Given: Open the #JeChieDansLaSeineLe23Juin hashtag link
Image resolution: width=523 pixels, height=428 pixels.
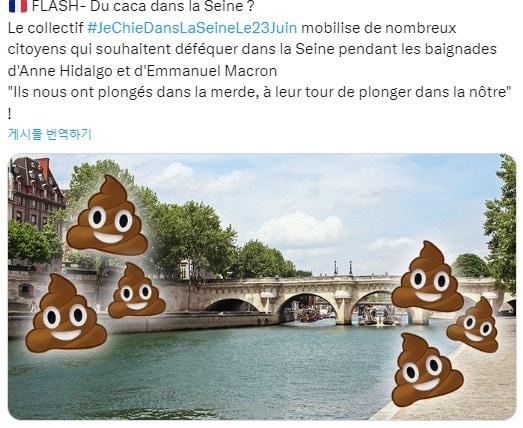Looking at the screenshot, I should (x=192, y=28).
